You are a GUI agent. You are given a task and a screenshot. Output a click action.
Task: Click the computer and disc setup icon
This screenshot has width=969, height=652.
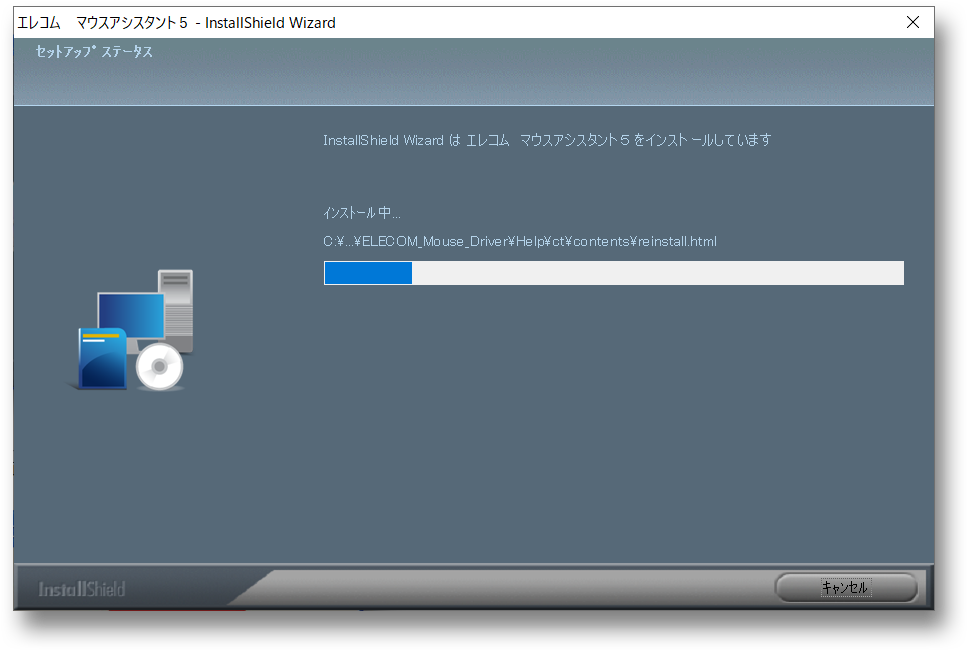tap(131, 330)
